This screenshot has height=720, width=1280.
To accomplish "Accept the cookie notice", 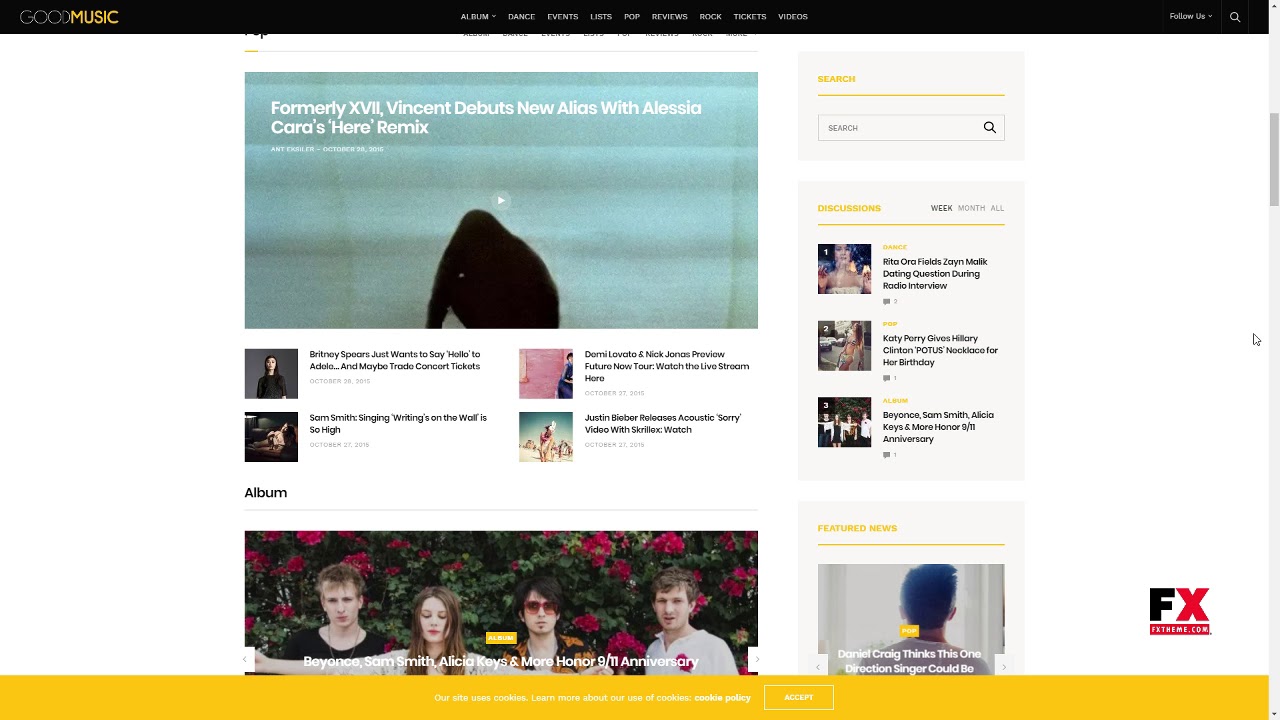I will (799, 697).
